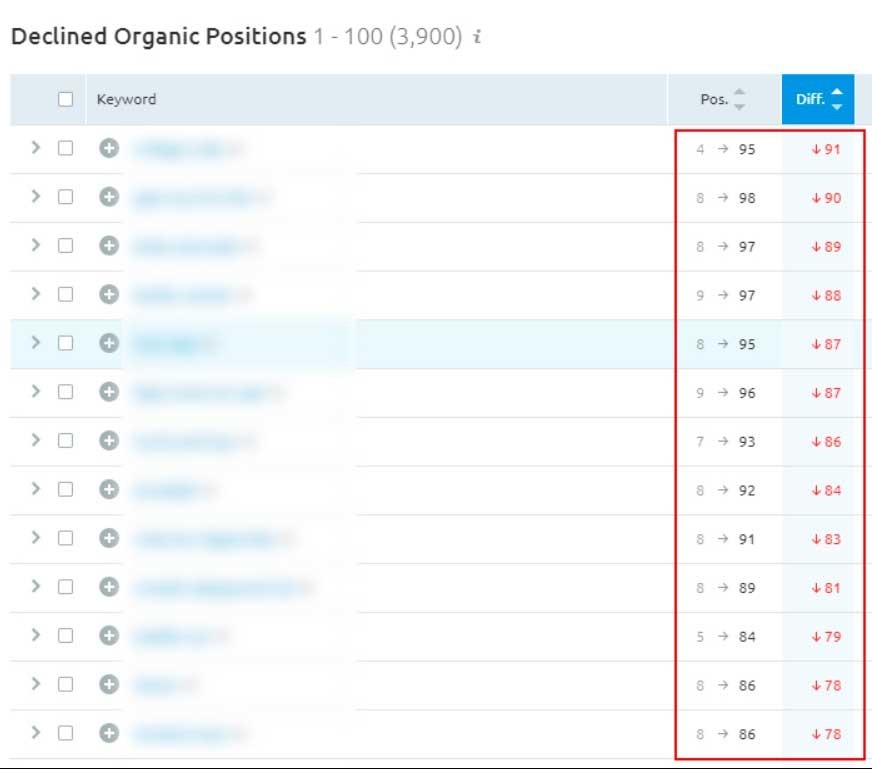Open details chevron for the 9 → 97 row
872x769 pixels.
tap(36, 294)
